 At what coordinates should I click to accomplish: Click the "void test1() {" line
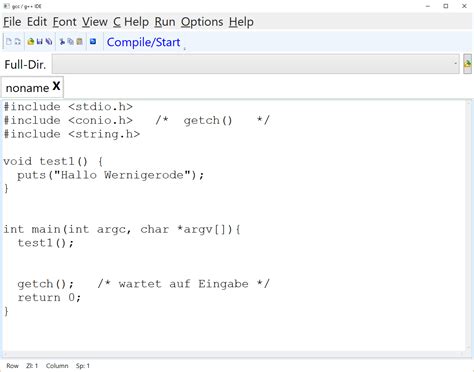tap(54, 162)
